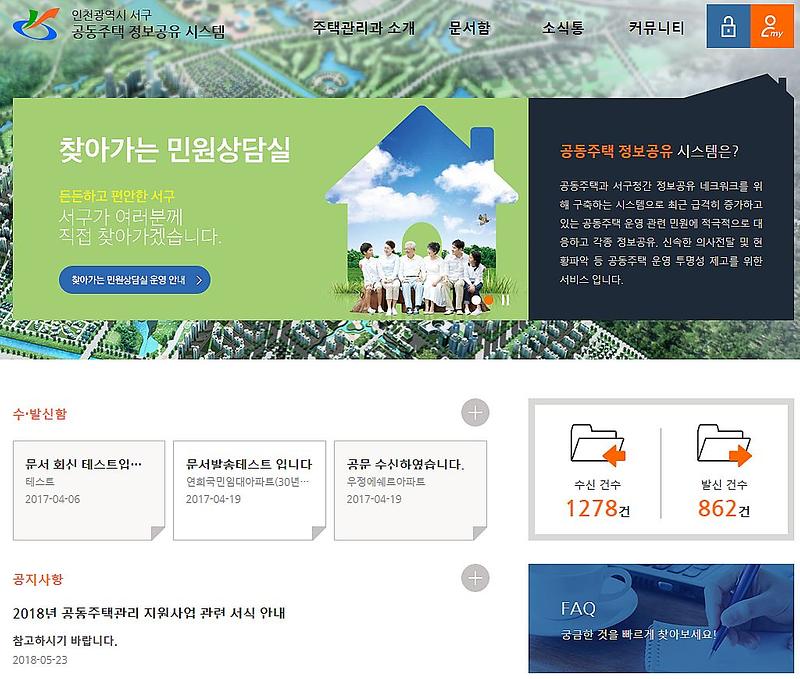Open My Page via the orange person icon
This screenshot has height=679, width=800.
770,27
